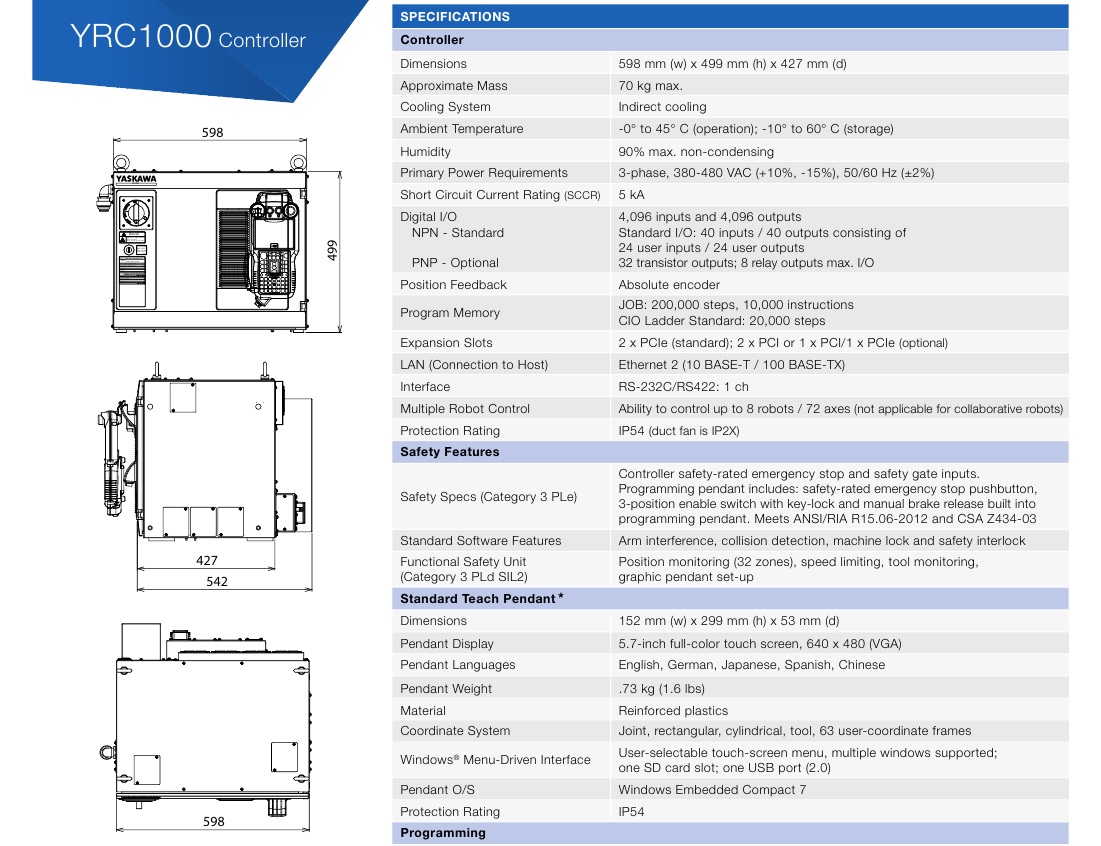The image size is (1101, 846).
Task: Click 'IP54 (duct fan is IP2X)' value
Action: click(x=678, y=430)
